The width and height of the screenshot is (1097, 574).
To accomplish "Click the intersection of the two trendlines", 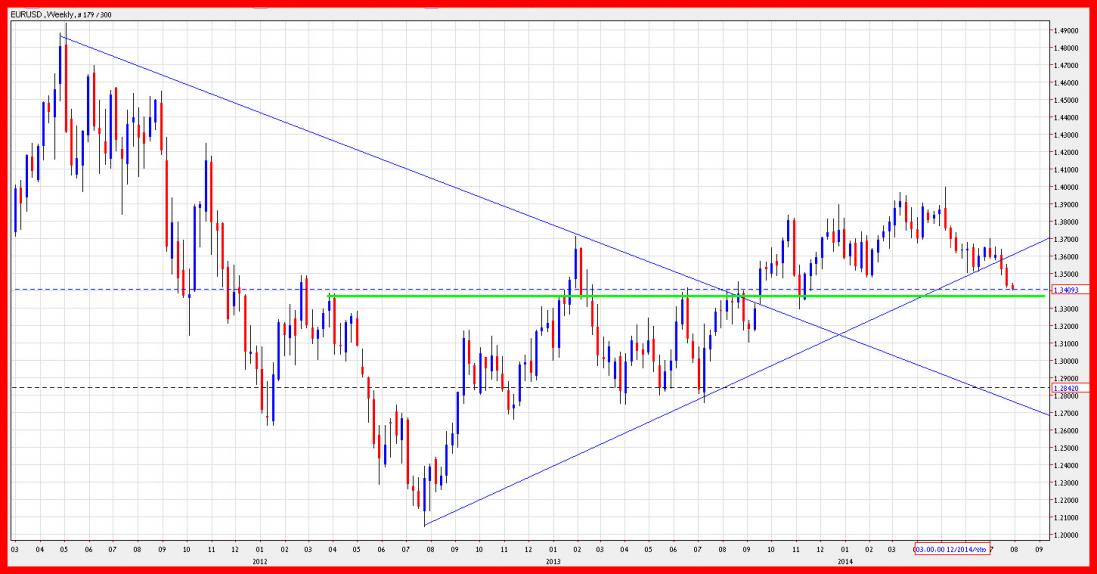I will coord(843,335).
